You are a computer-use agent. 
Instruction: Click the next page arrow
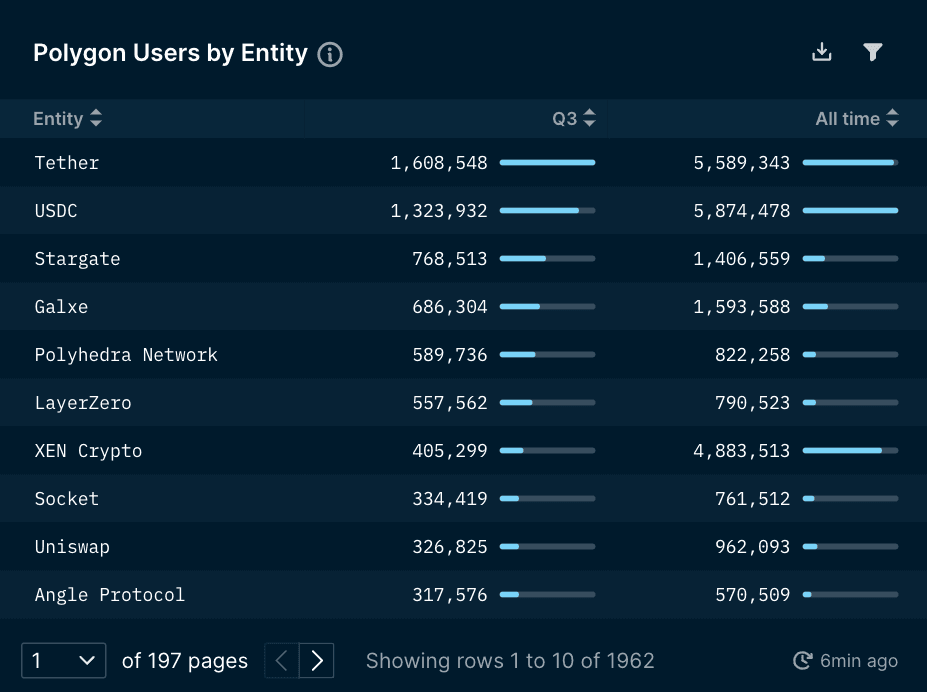(317, 660)
